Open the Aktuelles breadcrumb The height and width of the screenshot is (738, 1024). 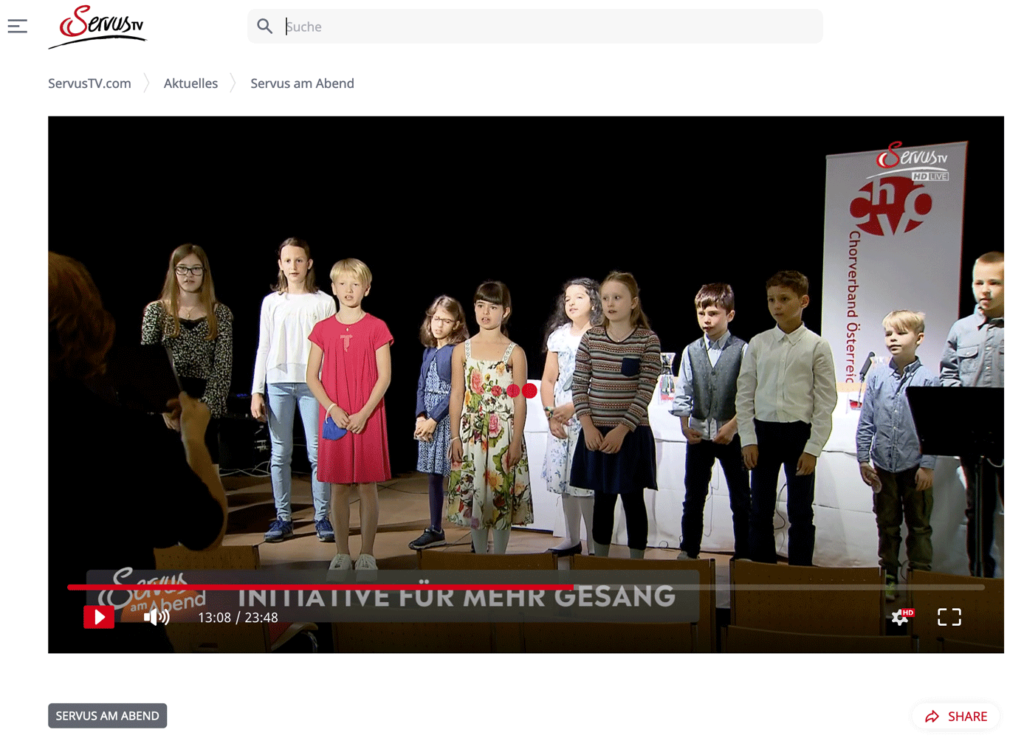coord(190,83)
